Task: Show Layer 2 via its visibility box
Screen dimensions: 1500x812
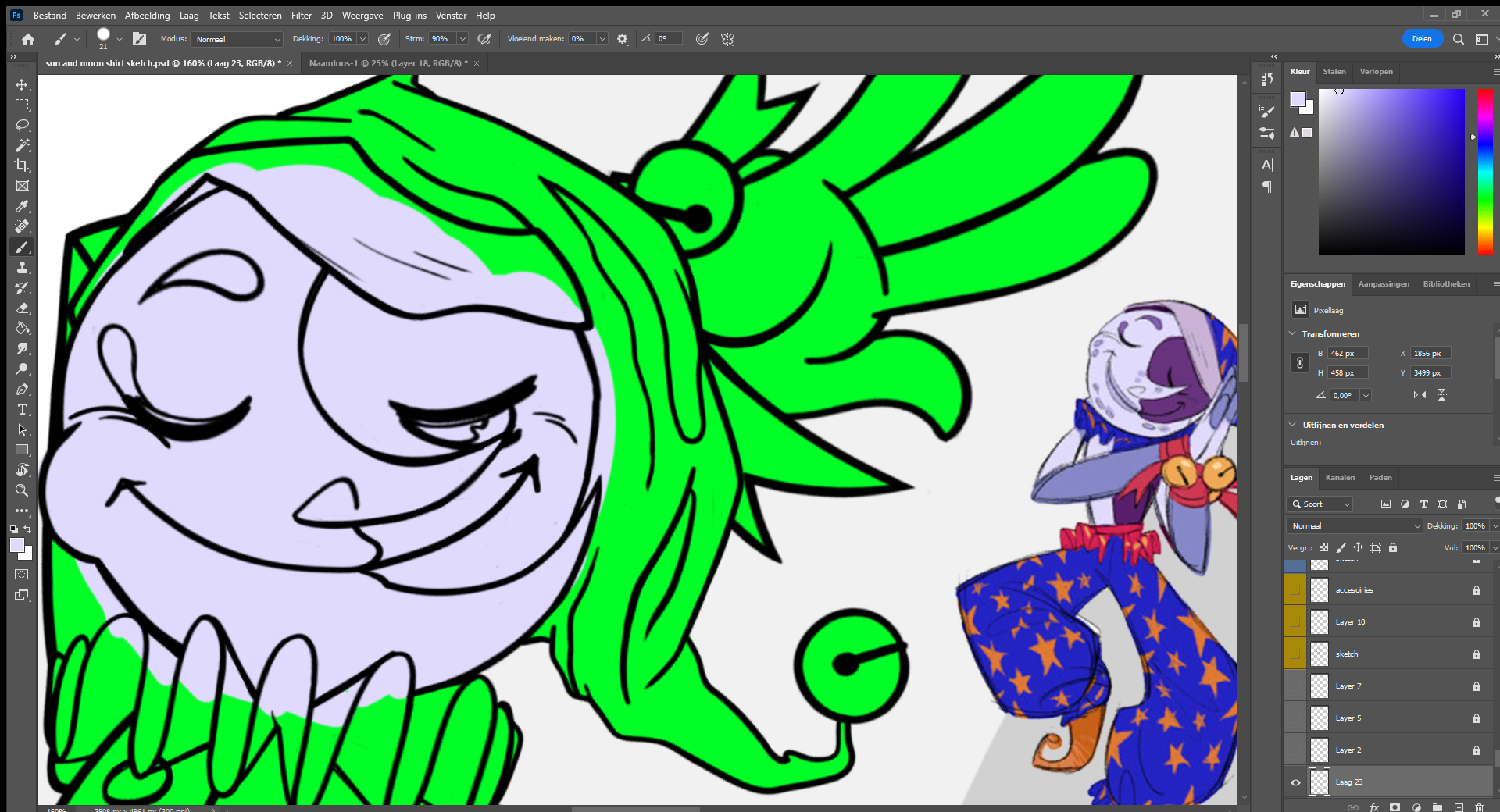Action: point(1295,750)
